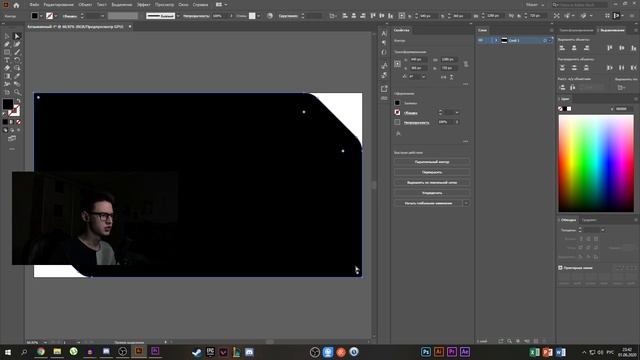640x360 pixels.
Task: Select the Eyedropper tool
Action: coord(17,76)
